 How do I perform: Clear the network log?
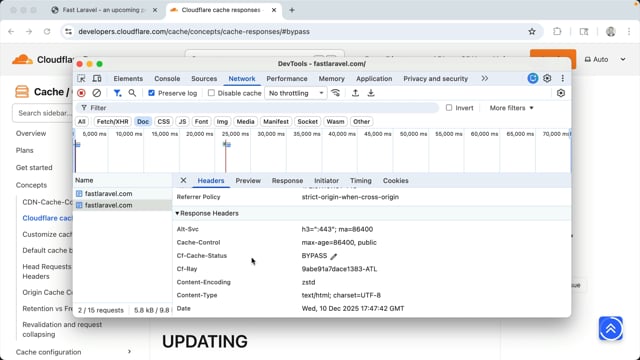tap(96, 93)
